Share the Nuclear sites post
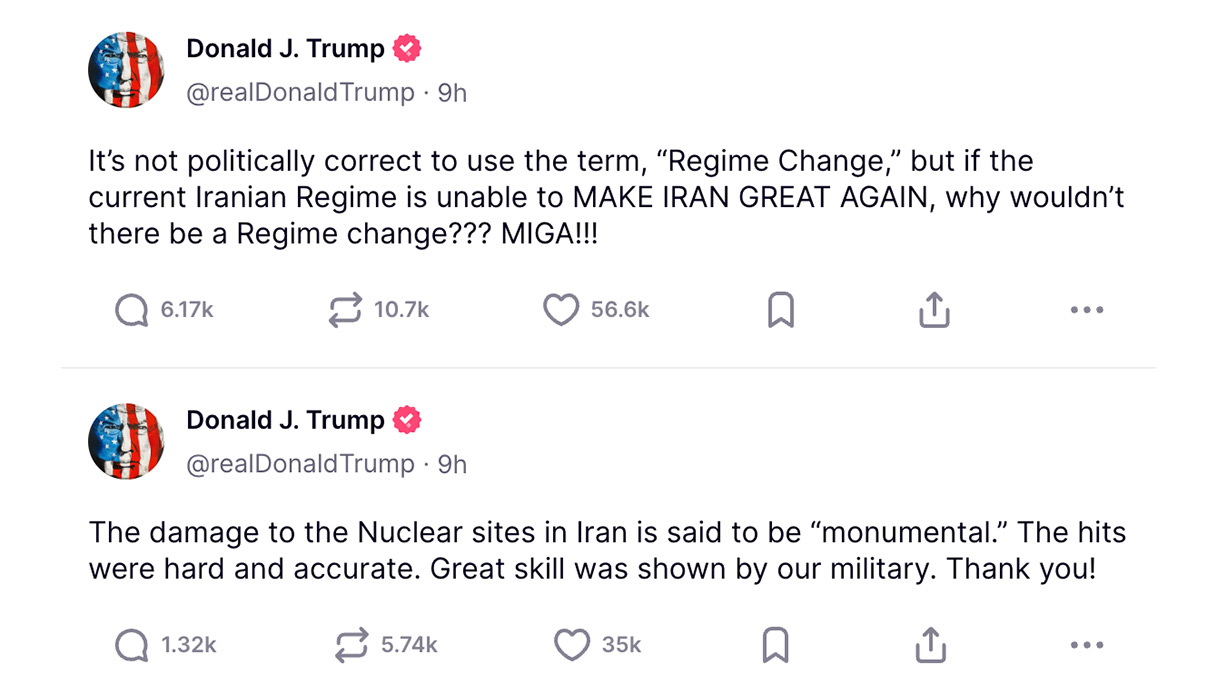 click(x=930, y=645)
